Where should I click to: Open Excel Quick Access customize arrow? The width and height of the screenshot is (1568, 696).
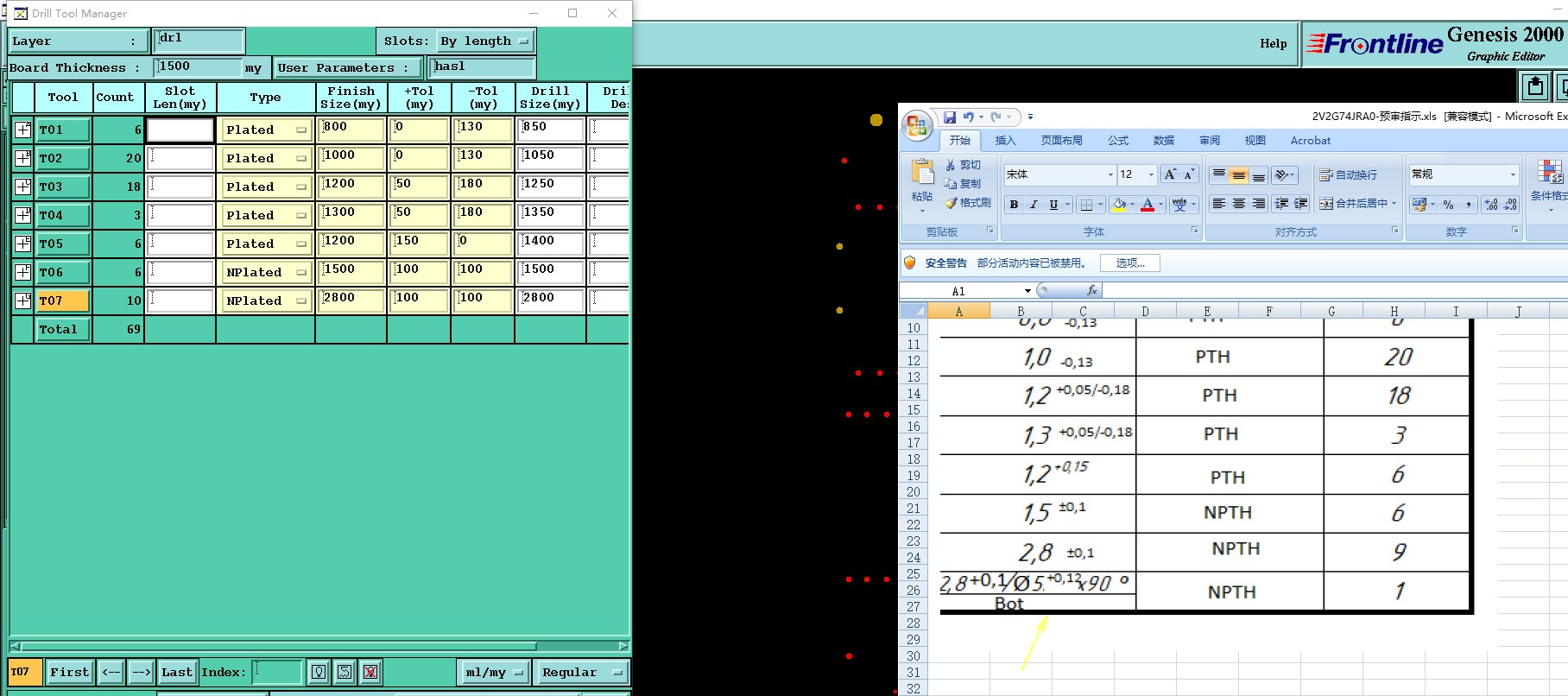coord(1030,117)
